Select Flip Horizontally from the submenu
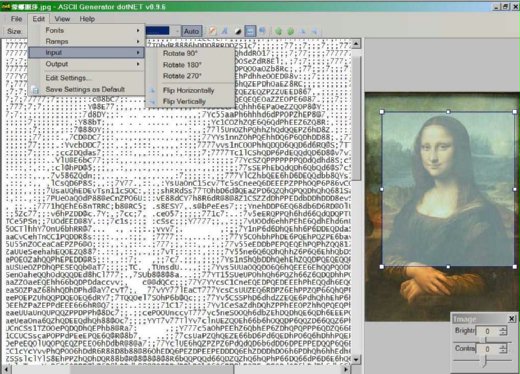 (x=189, y=90)
